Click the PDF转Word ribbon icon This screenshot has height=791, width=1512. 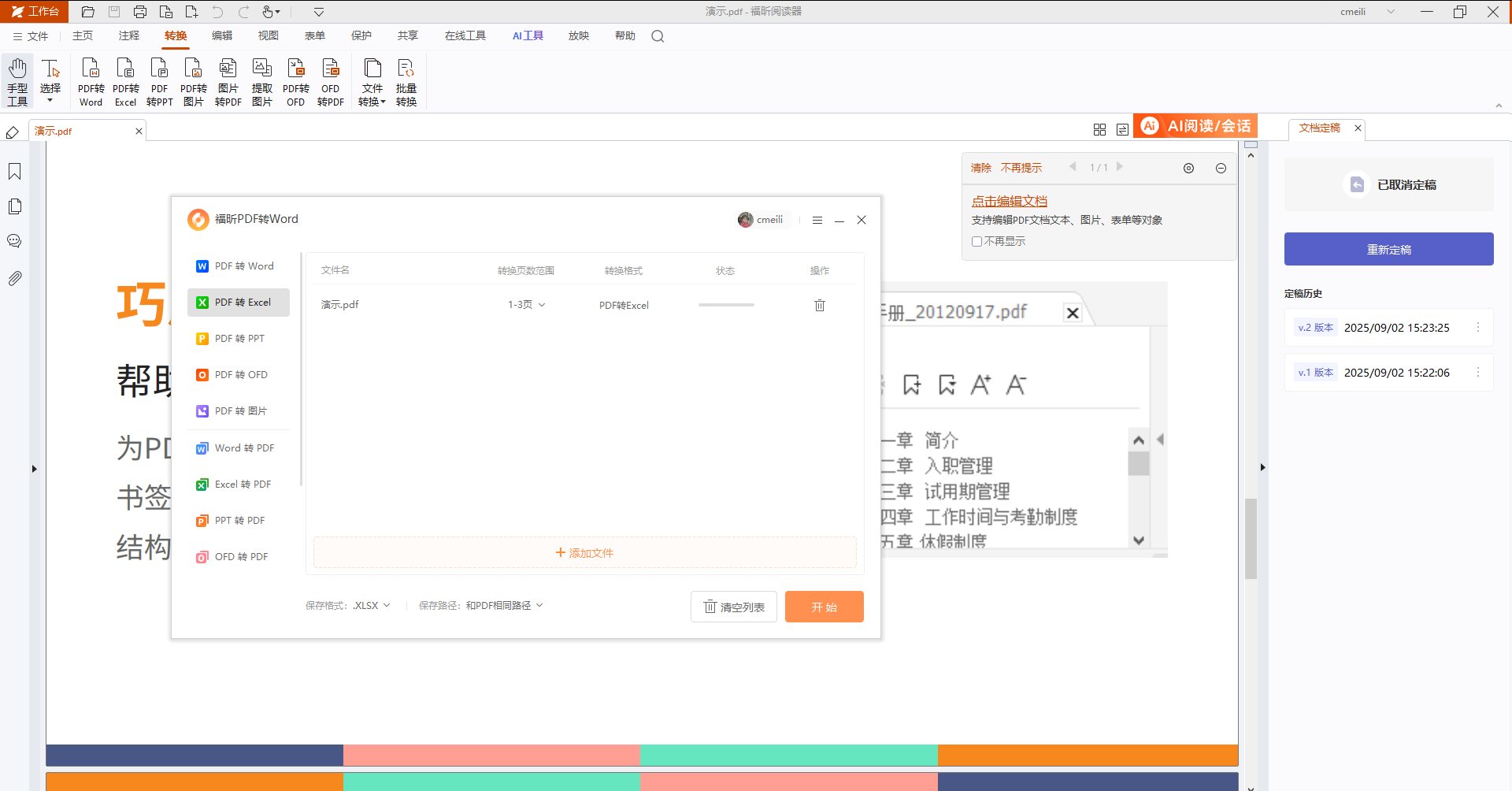tap(91, 82)
